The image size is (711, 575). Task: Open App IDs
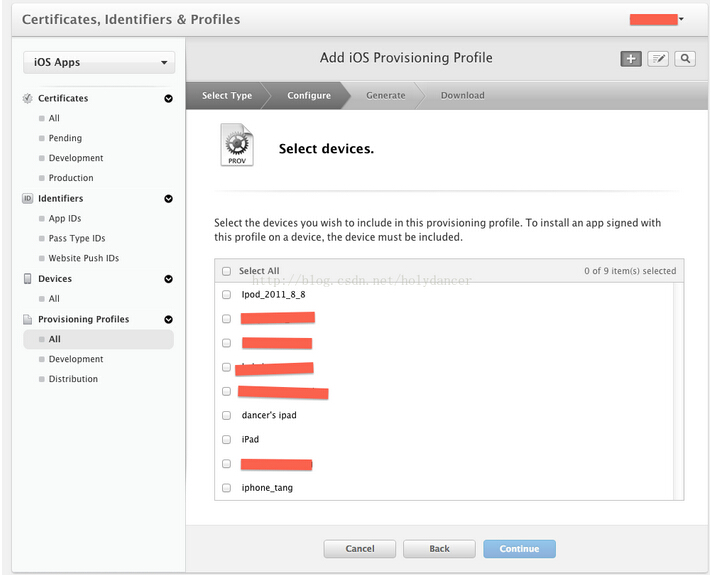click(65, 219)
